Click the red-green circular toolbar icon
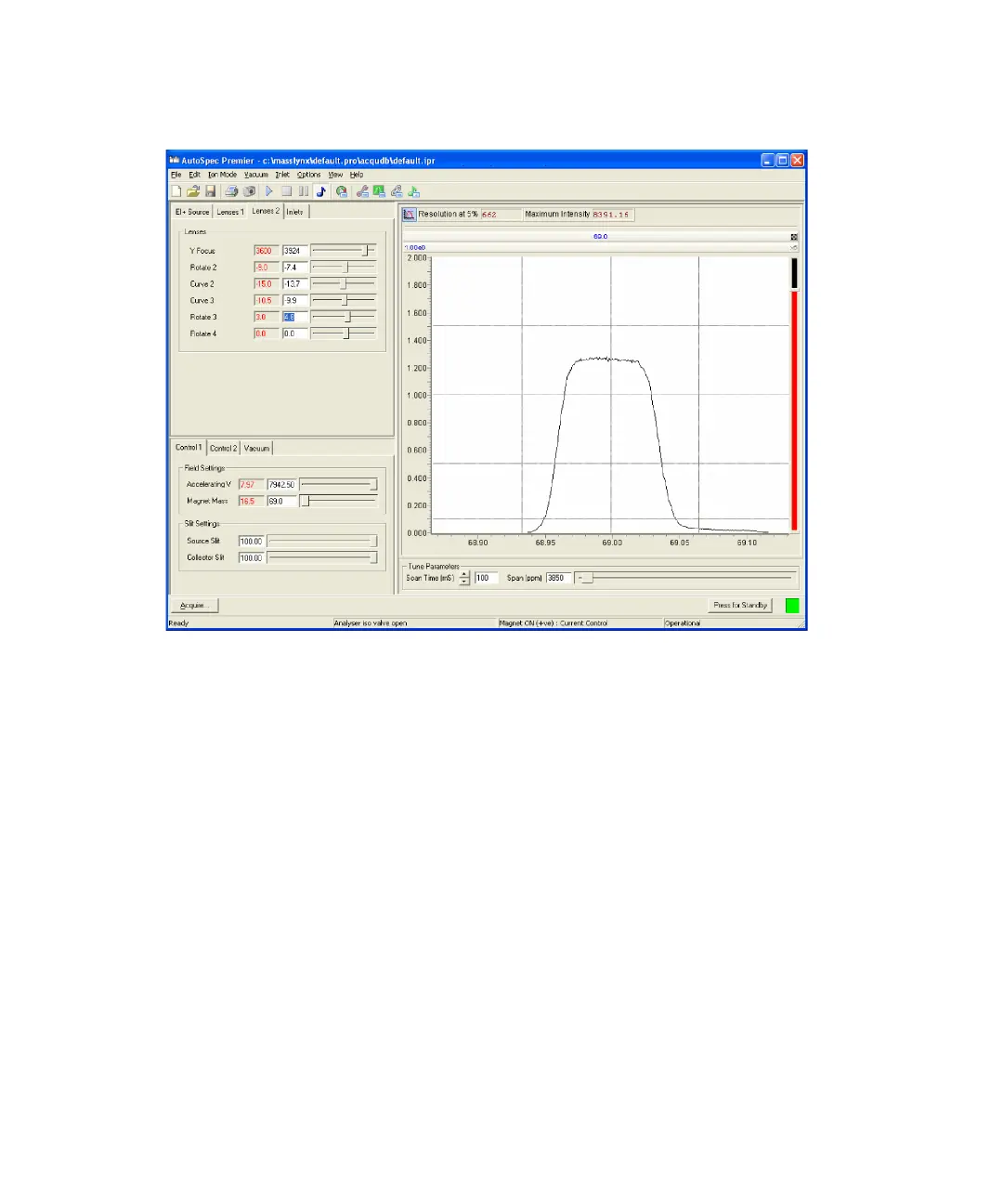The image size is (1003, 1204). [x=342, y=191]
